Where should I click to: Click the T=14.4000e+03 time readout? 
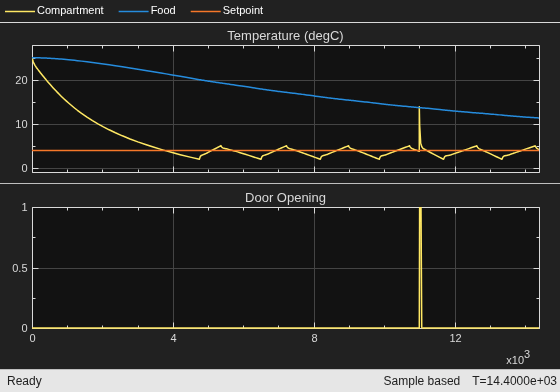514,381
